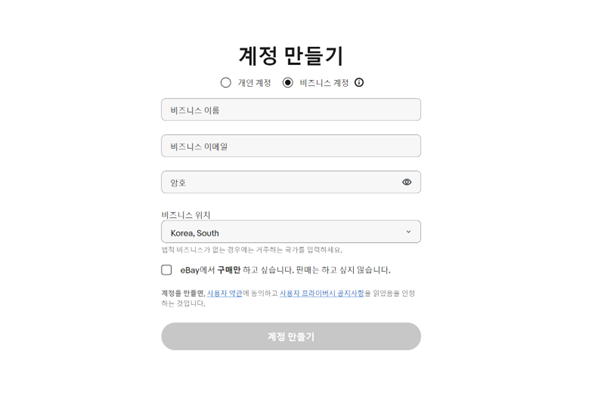Open the 사용자 약관 link
Image resolution: width=601 pixels, height=394 pixels.
(225, 293)
